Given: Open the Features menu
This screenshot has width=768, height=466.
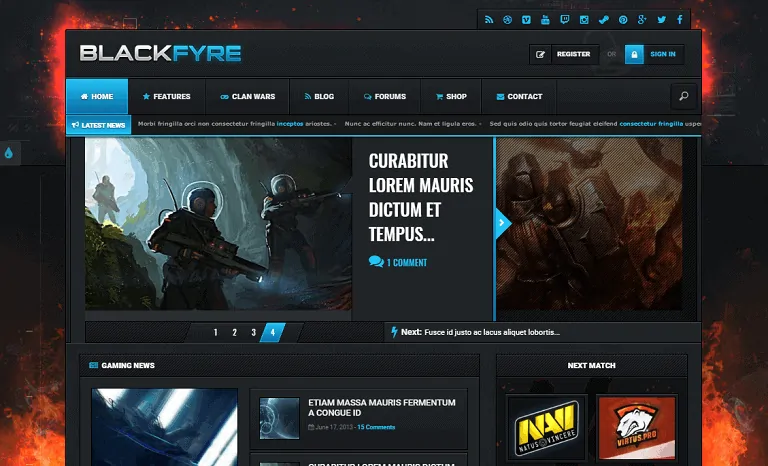Looking at the screenshot, I should tap(167, 97).
